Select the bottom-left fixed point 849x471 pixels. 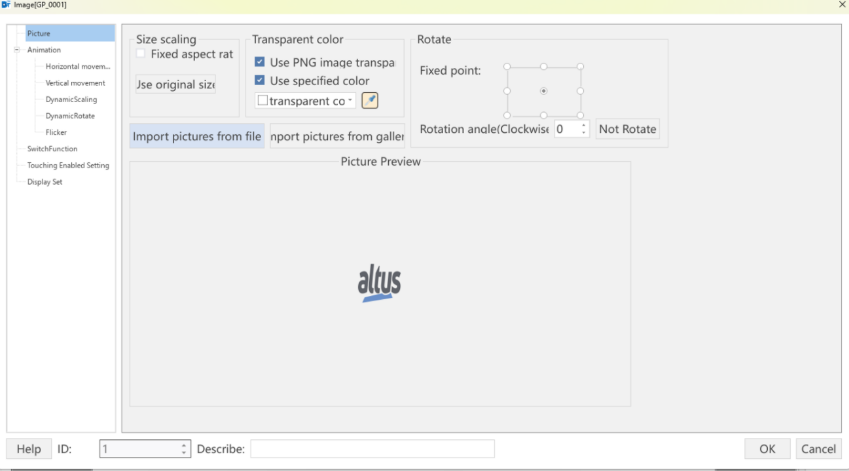[507, 115]
